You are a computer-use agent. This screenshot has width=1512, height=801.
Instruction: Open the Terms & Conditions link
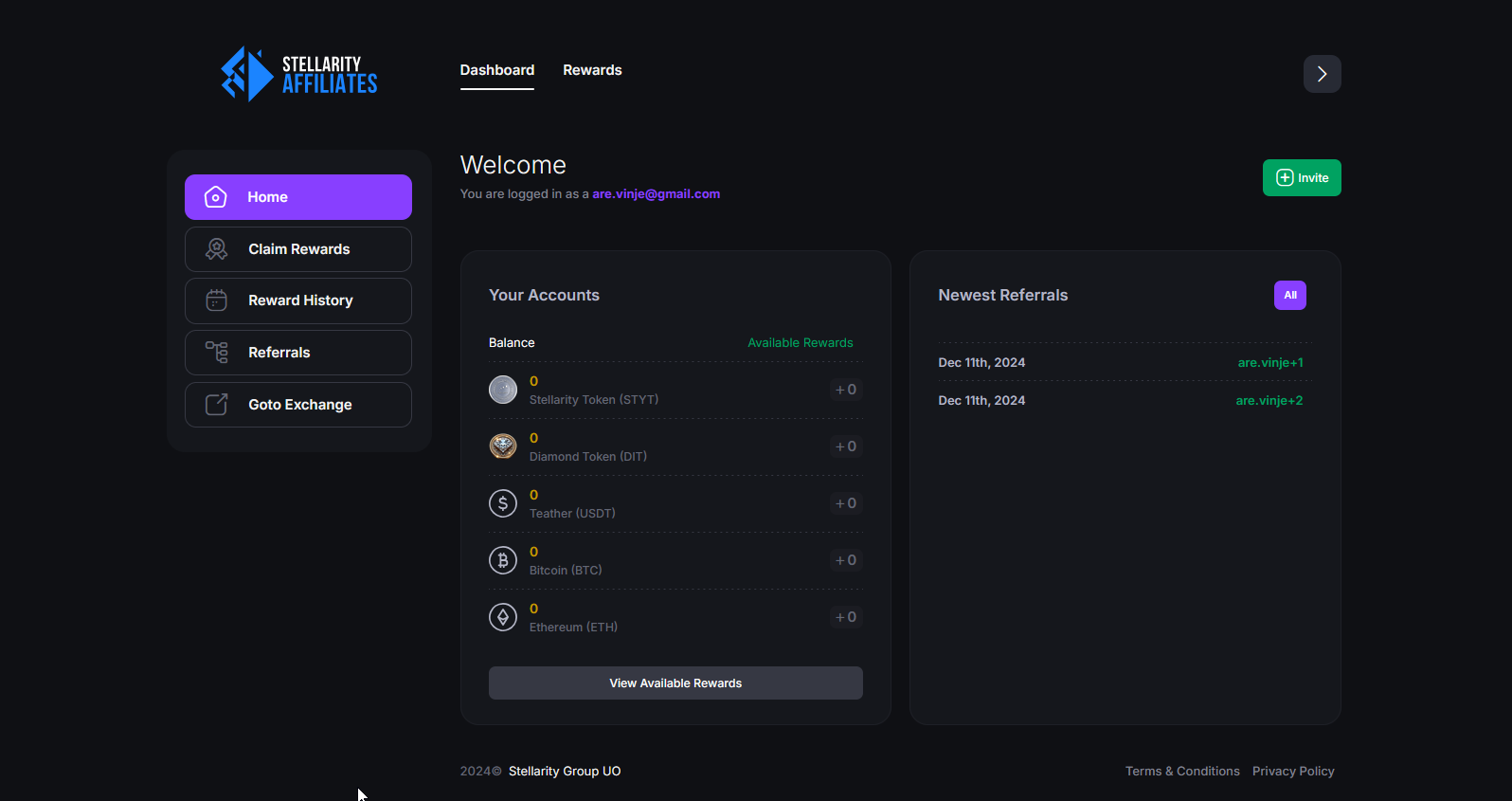(x=1182, y=772)
